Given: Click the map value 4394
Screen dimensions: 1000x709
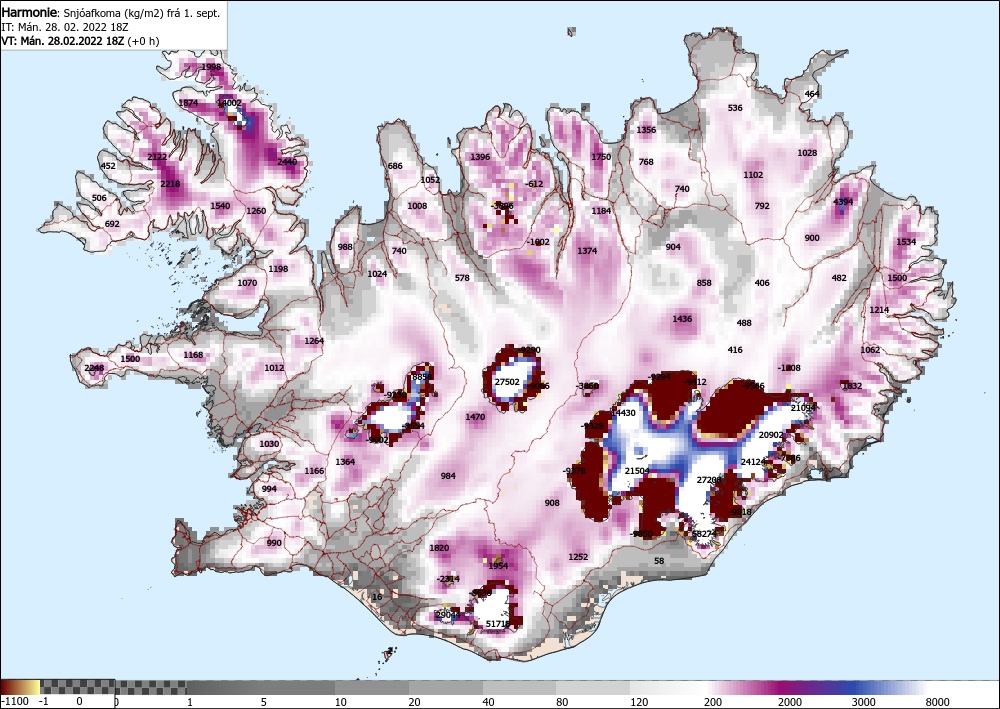Looking at the screenshot, I should click(843, 201).
